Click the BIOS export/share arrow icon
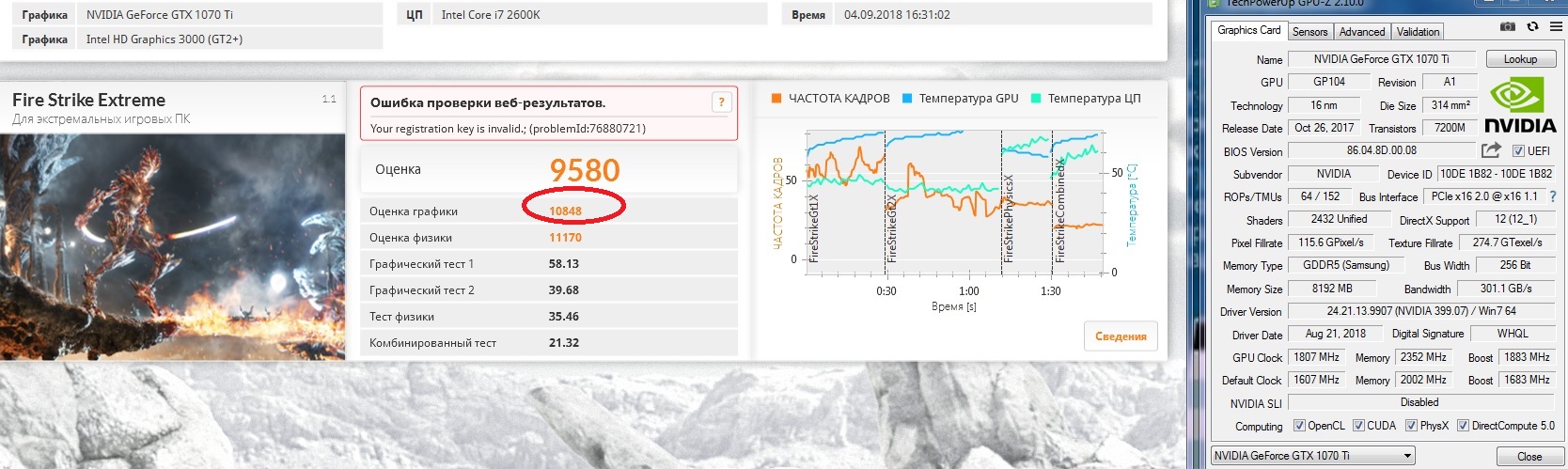Viewport: 1568px width, 469px height. coord(1491,149)
